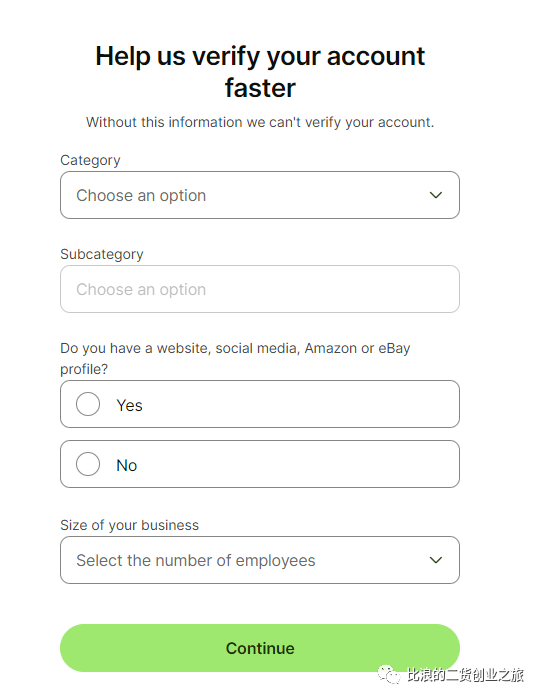The image size is (541, 700).
Task: Submit the form with Continue button
Action: coord(260,648)
